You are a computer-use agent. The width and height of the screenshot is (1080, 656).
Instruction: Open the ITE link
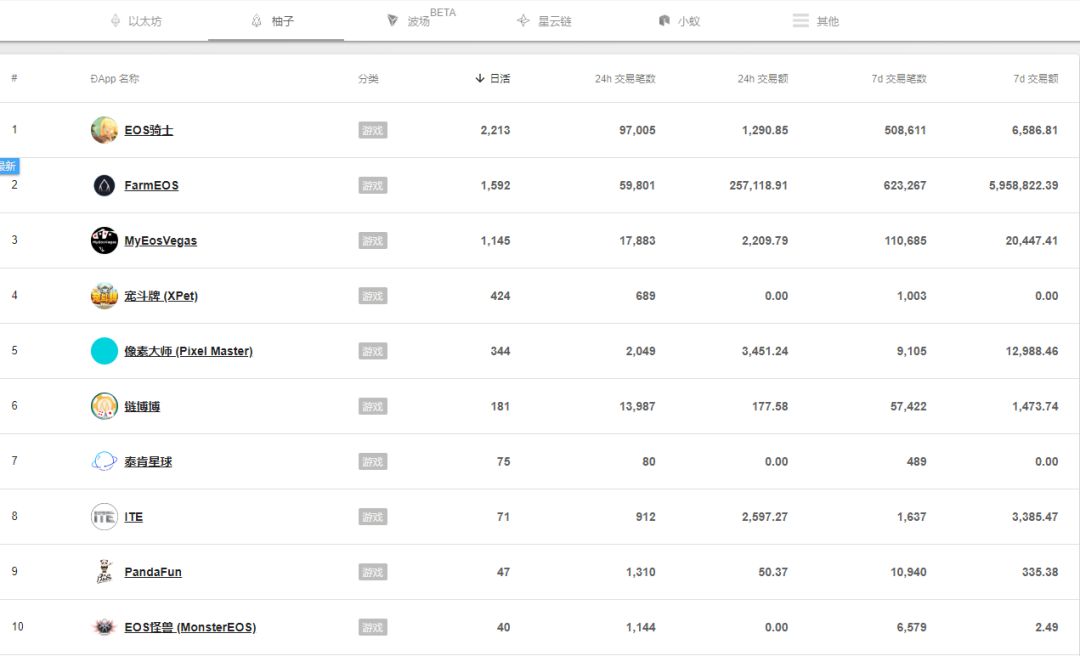coord(134,517)
